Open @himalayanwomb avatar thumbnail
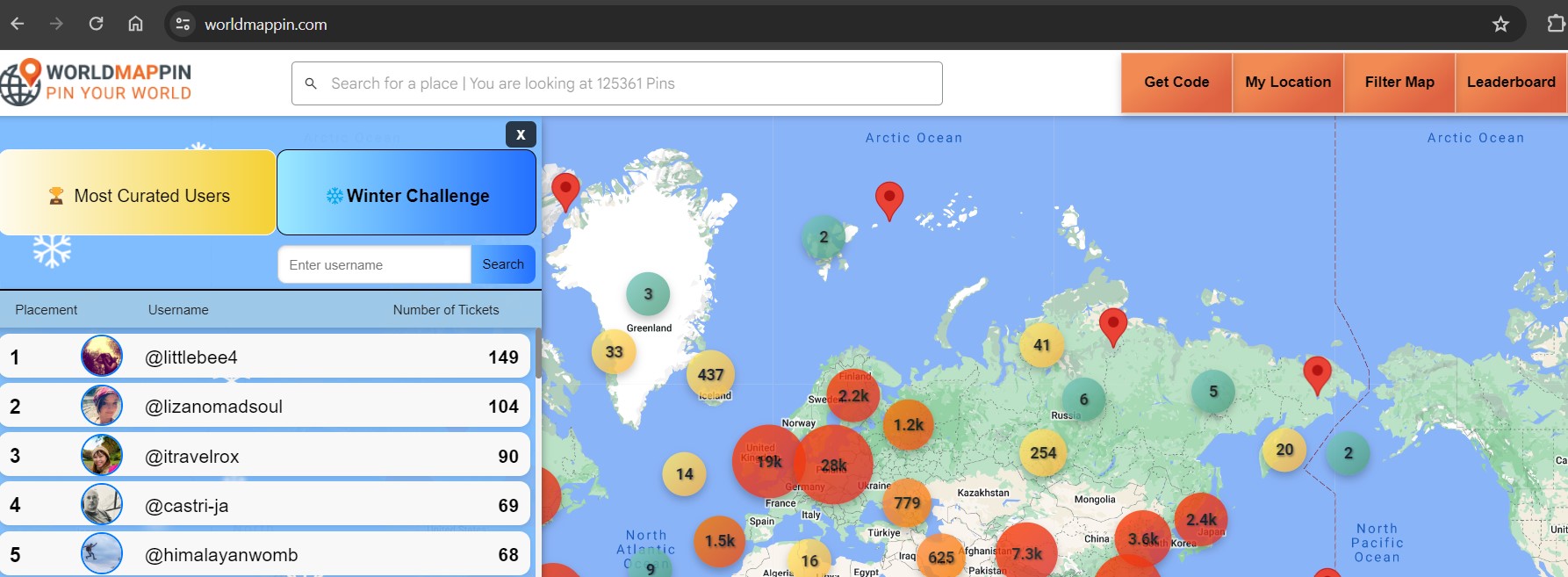This screenshot has height=577, width=1568. tap(102, 554)
